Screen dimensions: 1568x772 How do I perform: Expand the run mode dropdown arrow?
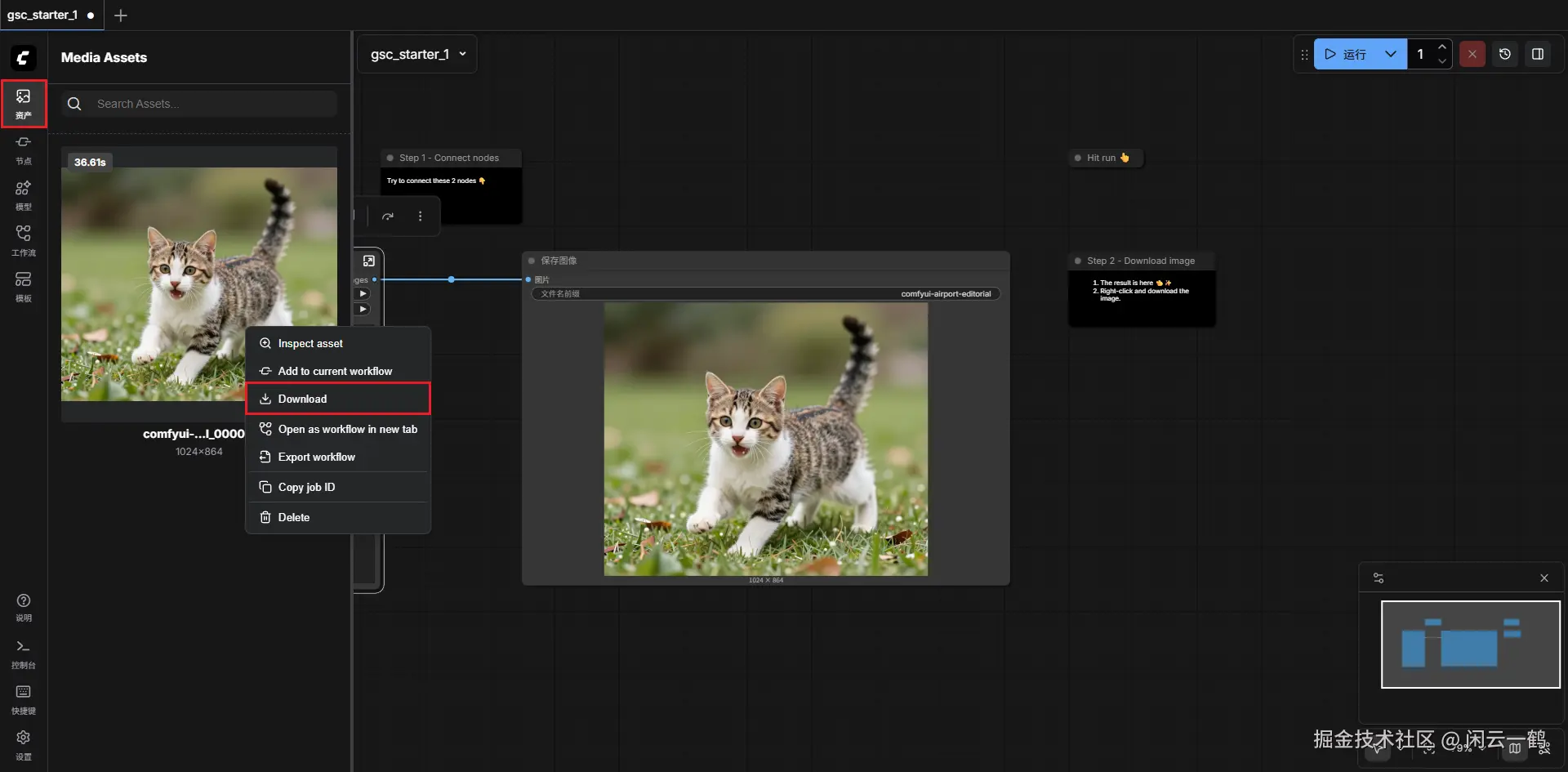(1390, 54)
